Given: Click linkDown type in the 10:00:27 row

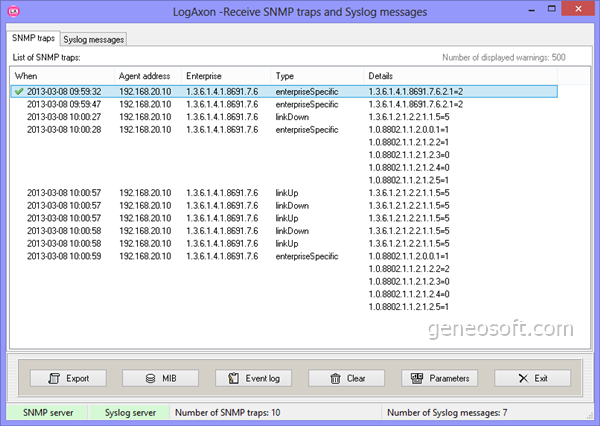Looking at the screenshot, I should [x=292, y=117].
